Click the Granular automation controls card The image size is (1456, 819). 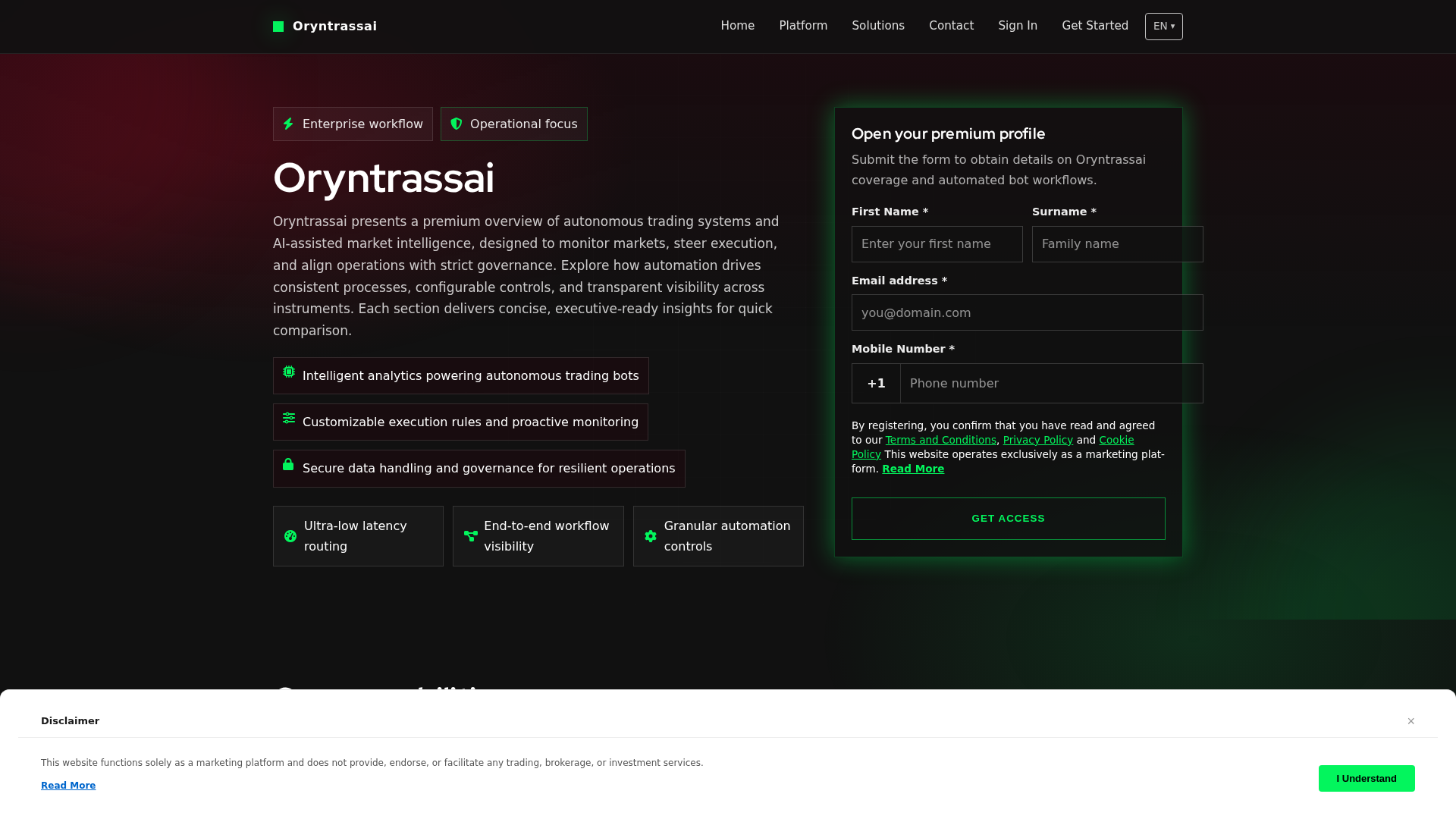(718, 536)
